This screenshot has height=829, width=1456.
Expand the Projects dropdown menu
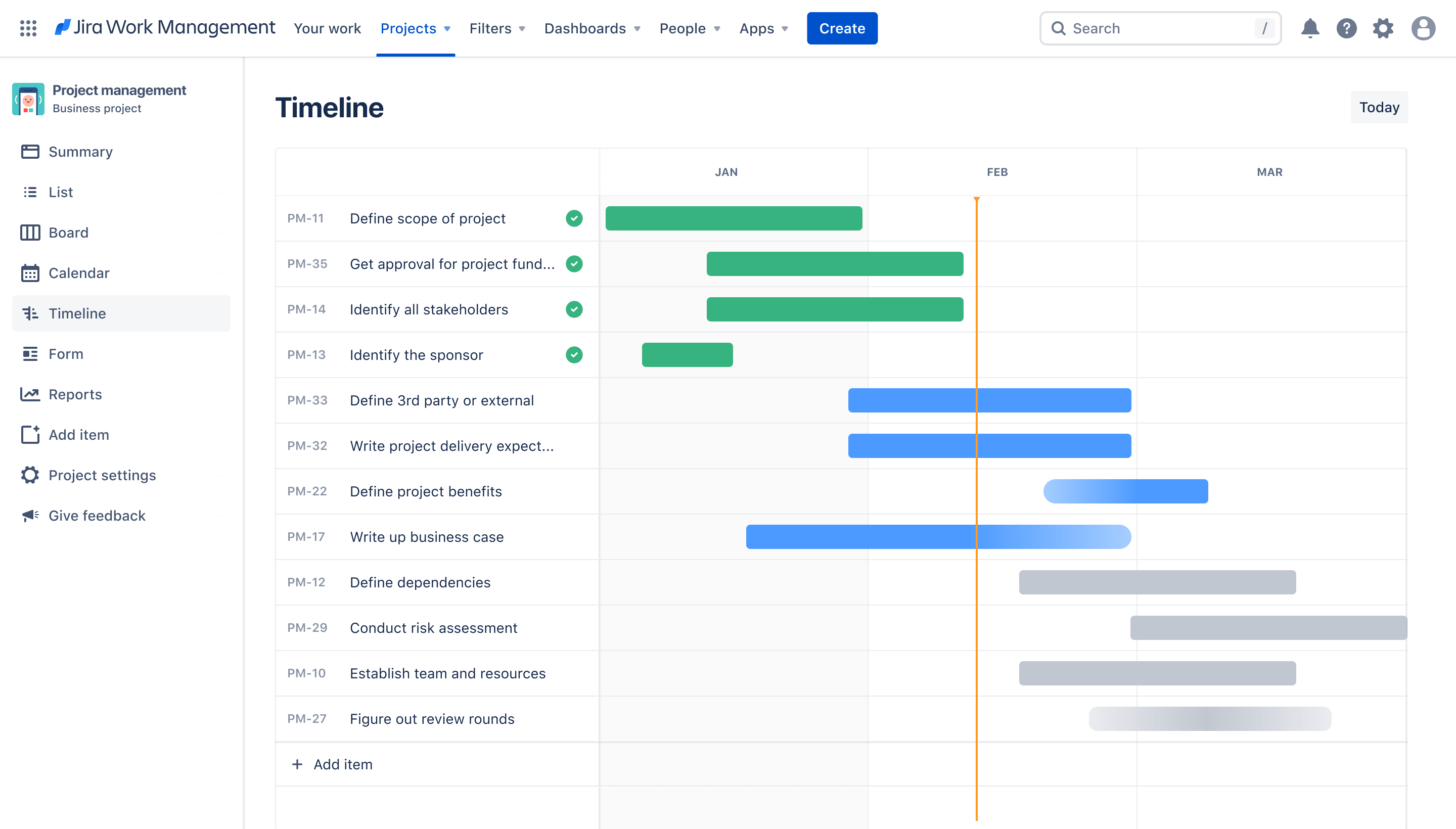[414, 27]
